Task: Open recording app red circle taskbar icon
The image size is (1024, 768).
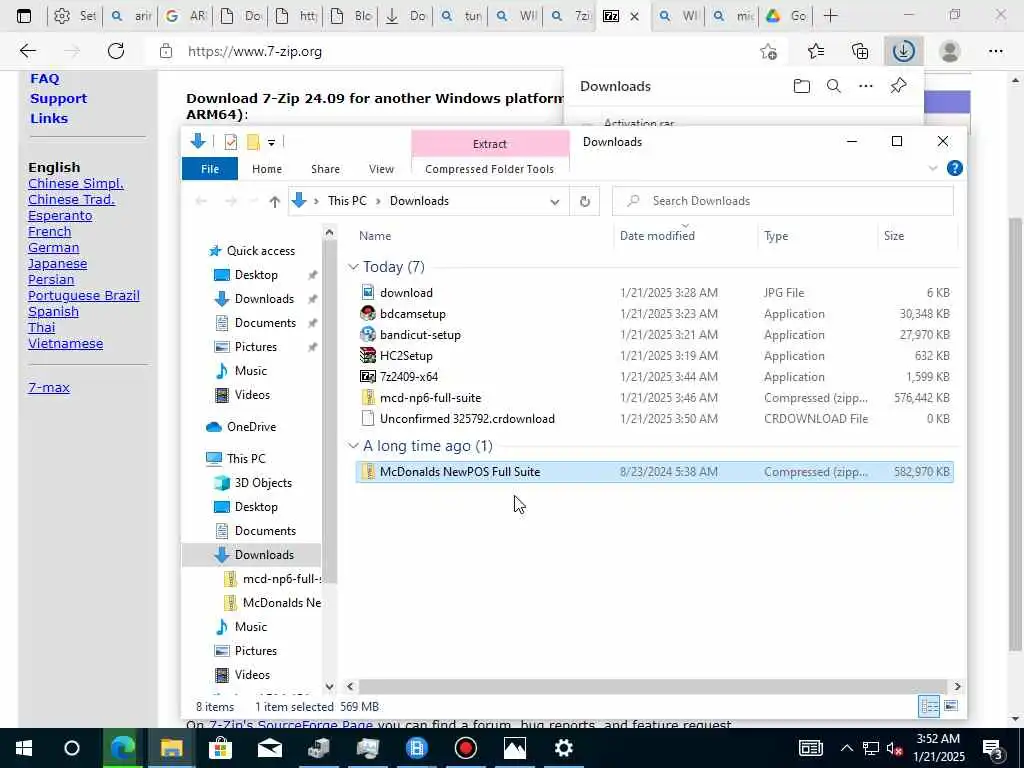Action: click(466, 748)
